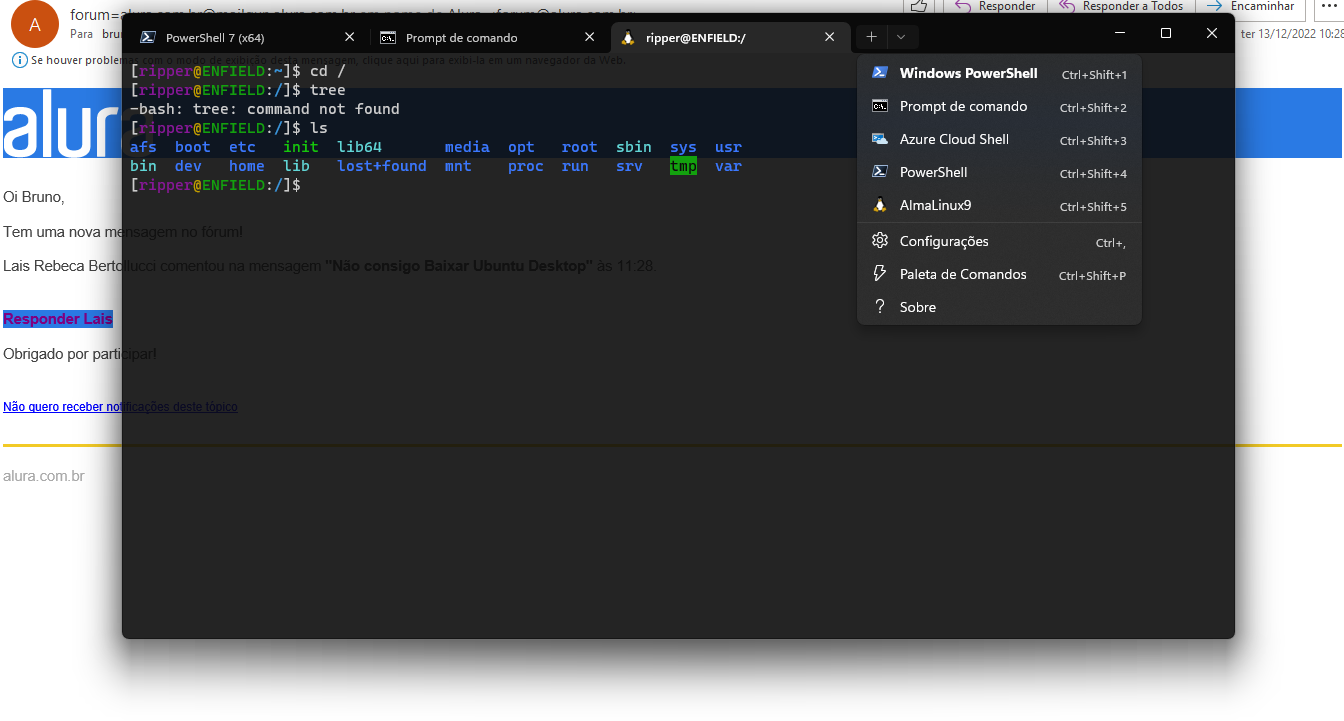Click the orange 'A' sender avatar in the Outlook email
The width and height of the screenshot is (1344, 721).
pos(35,25)
